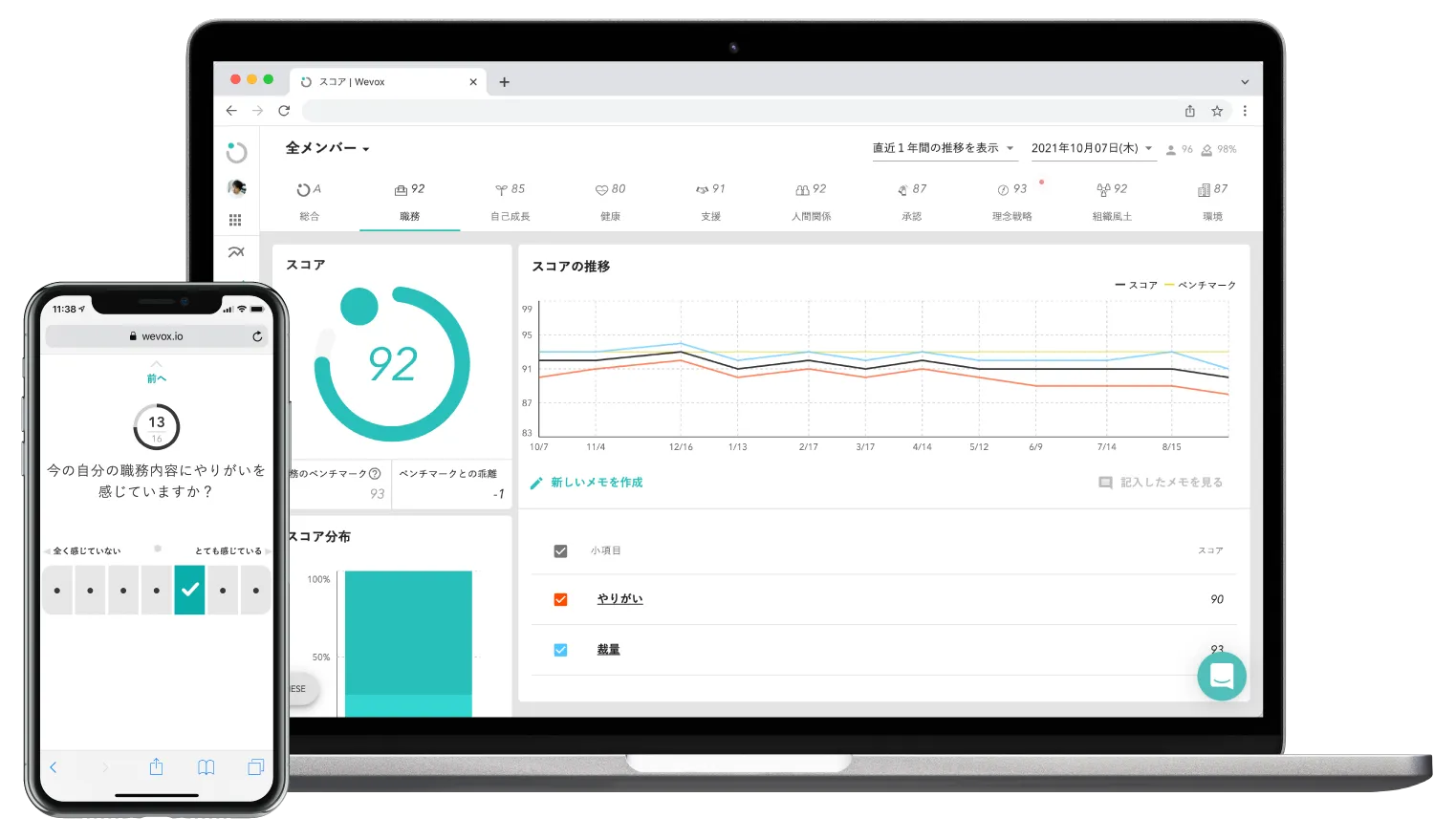Open the apps grid icon in sidebar
Image resolution: width=1434 pixels, height=840 pixels.
(x=235, y=220)
